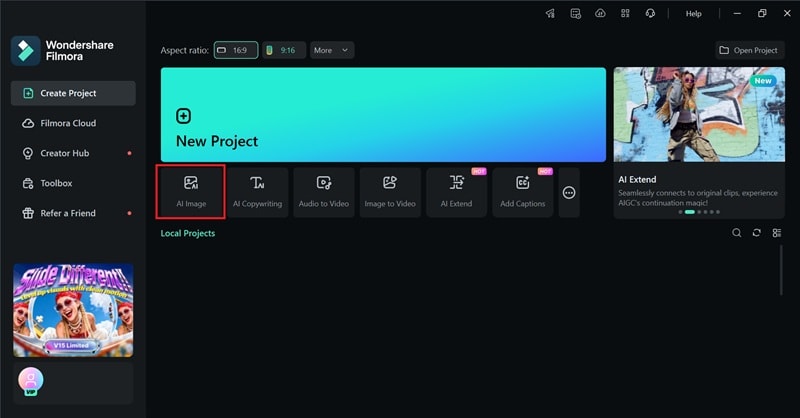800x418 pixels.
Task: Click the Wondershare Filmora logo
Action: click(x=26, y=51)
